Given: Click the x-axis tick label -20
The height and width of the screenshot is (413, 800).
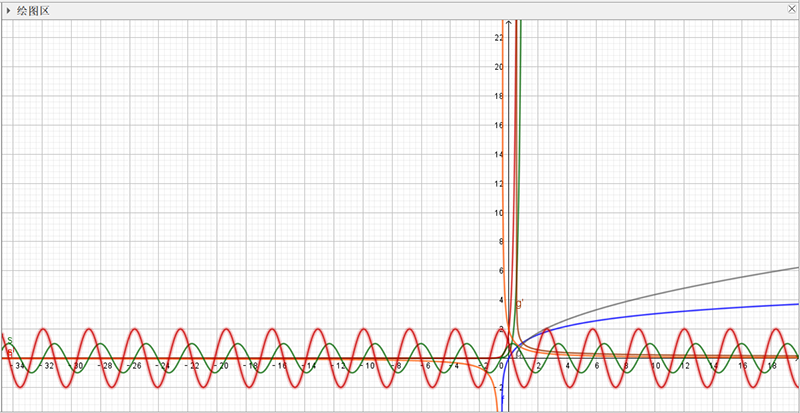Looking at the screenshot, I should pyautogui.click(x=223, y=366).
